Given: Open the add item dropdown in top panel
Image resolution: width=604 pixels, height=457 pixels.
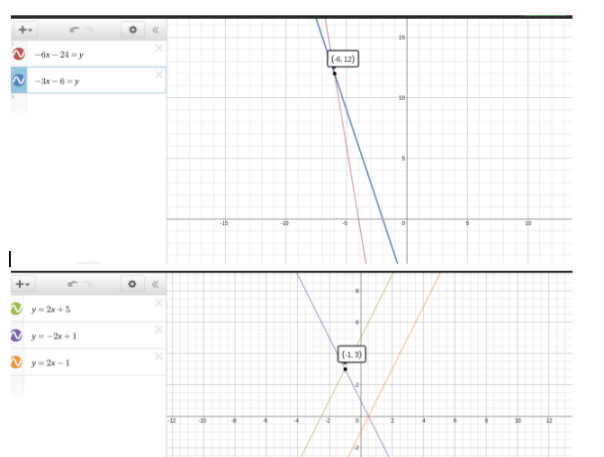Looking at the screenshot, I should (23, 29).
